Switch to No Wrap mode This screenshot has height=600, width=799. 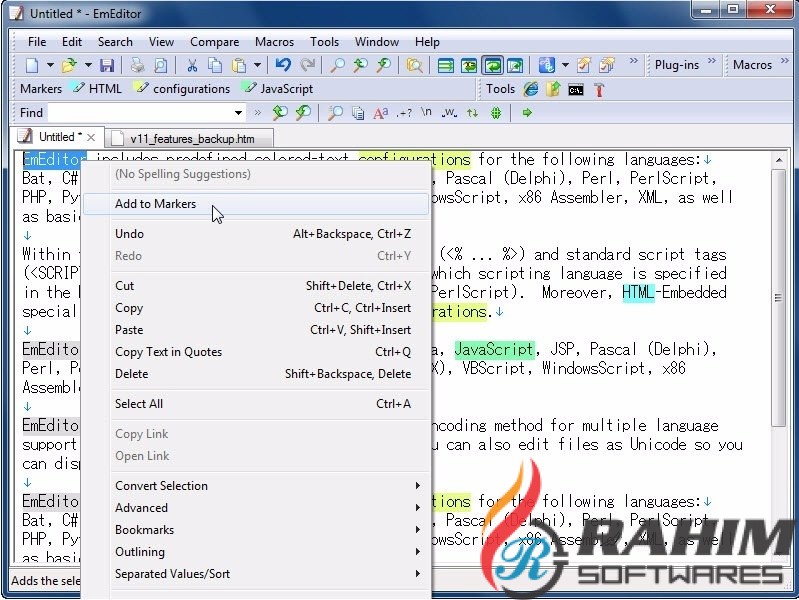click(445, 65)
